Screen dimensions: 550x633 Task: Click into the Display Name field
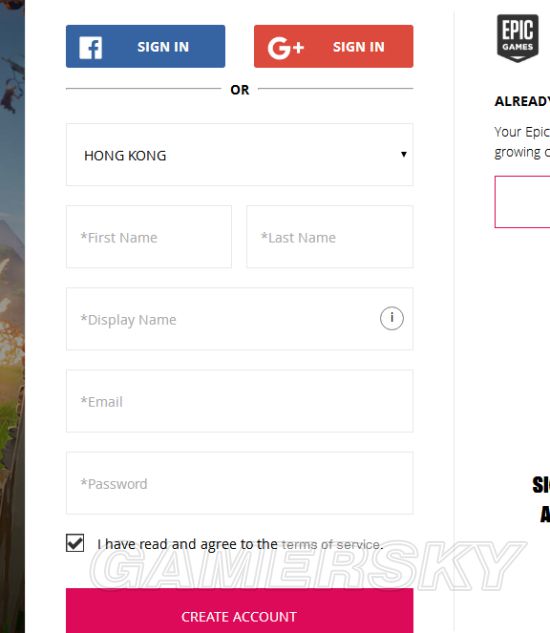[x=239, y=319]
